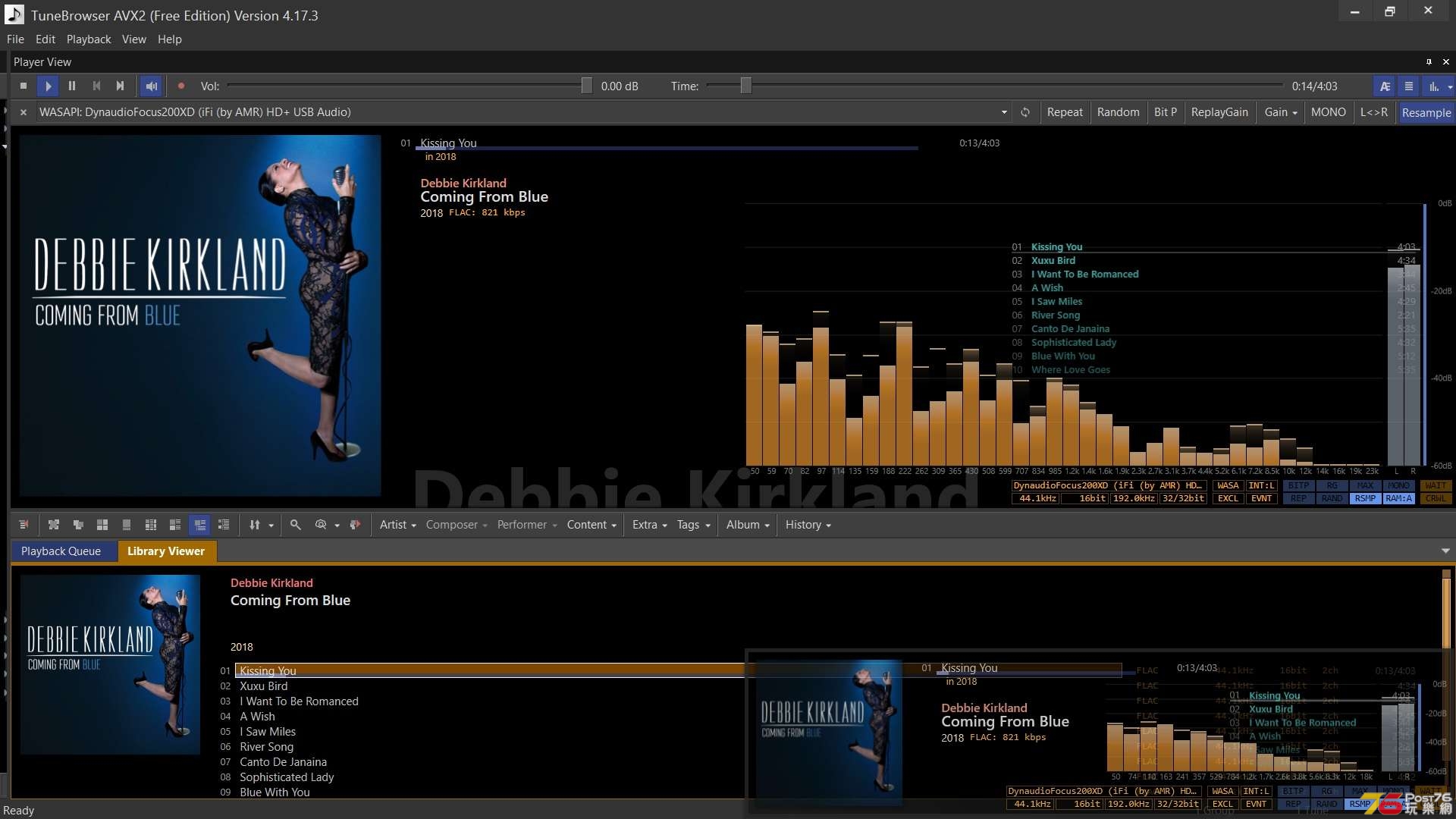Select the multi-column grid view icon
Screen dimensions: 1456x819
tap(151, 525)
